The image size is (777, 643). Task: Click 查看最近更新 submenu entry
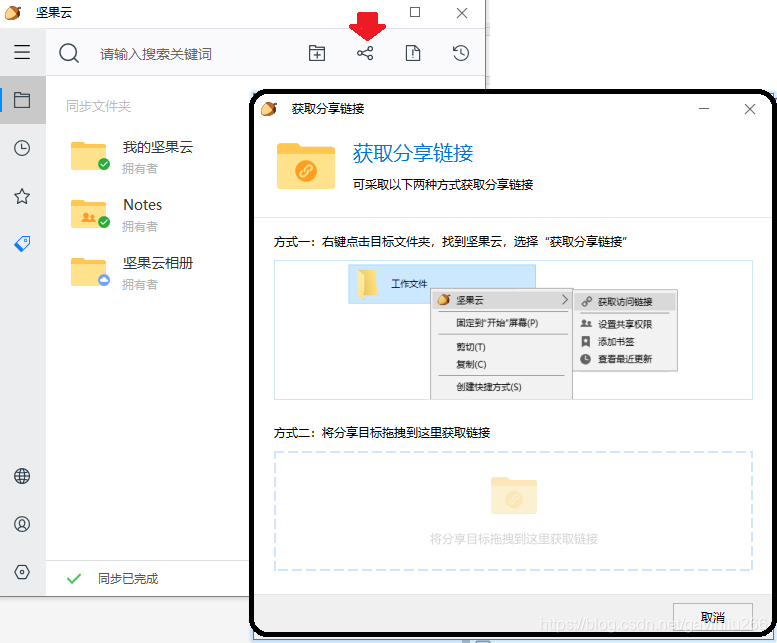[625, 359]
